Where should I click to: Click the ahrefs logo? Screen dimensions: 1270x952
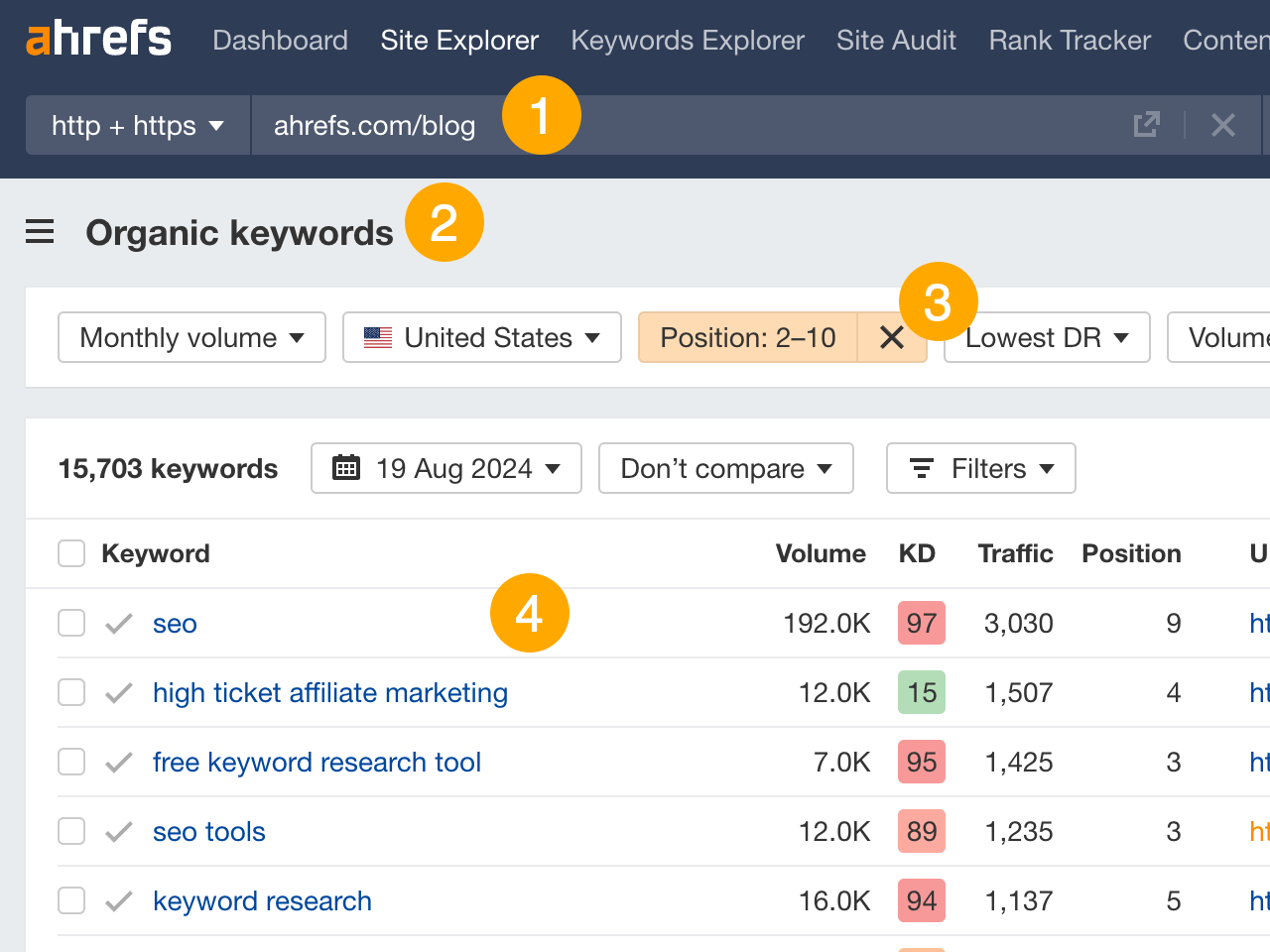97,38
